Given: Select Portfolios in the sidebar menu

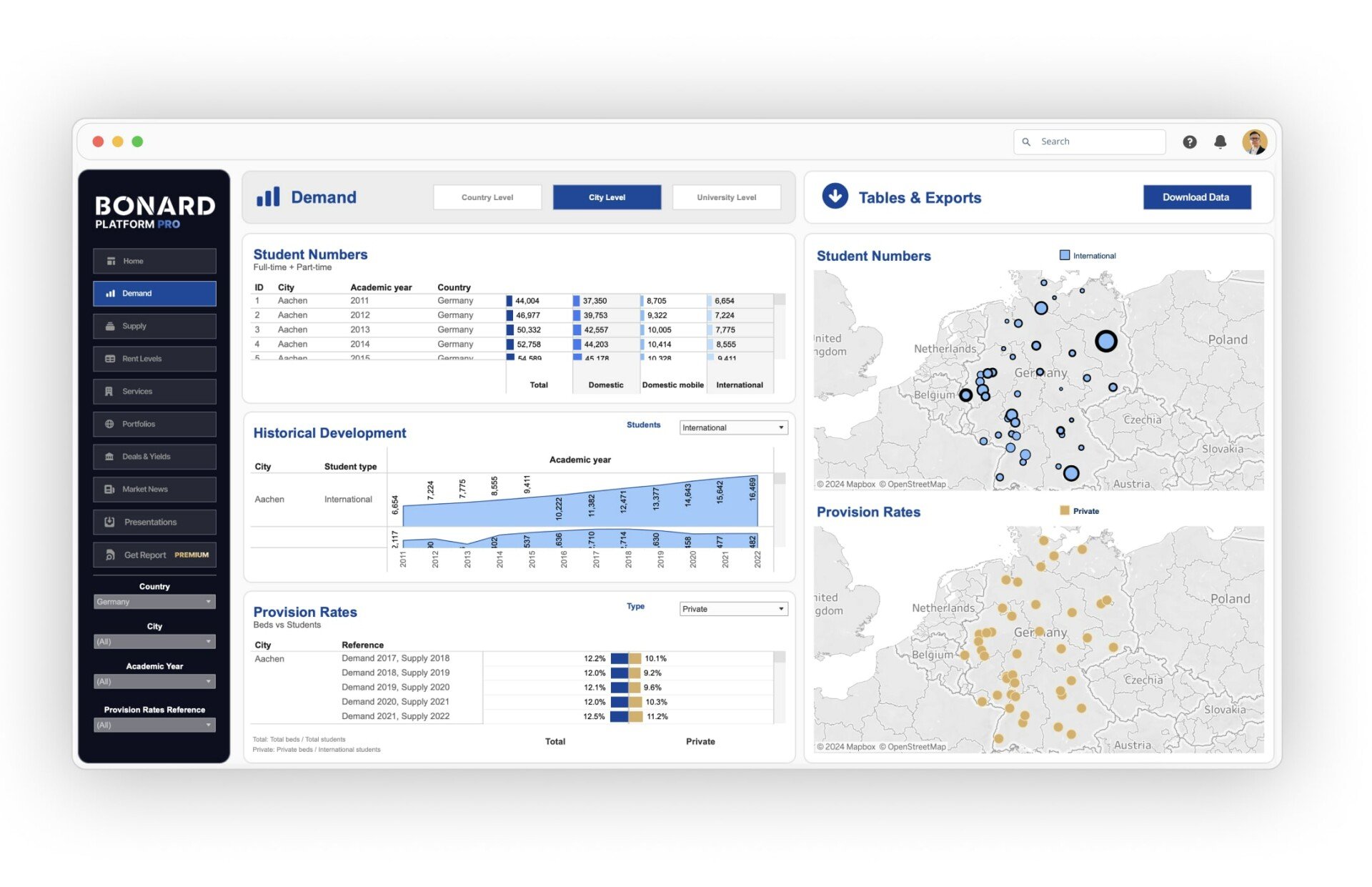Looking at the screenshot, I should (x=154, y=424).
